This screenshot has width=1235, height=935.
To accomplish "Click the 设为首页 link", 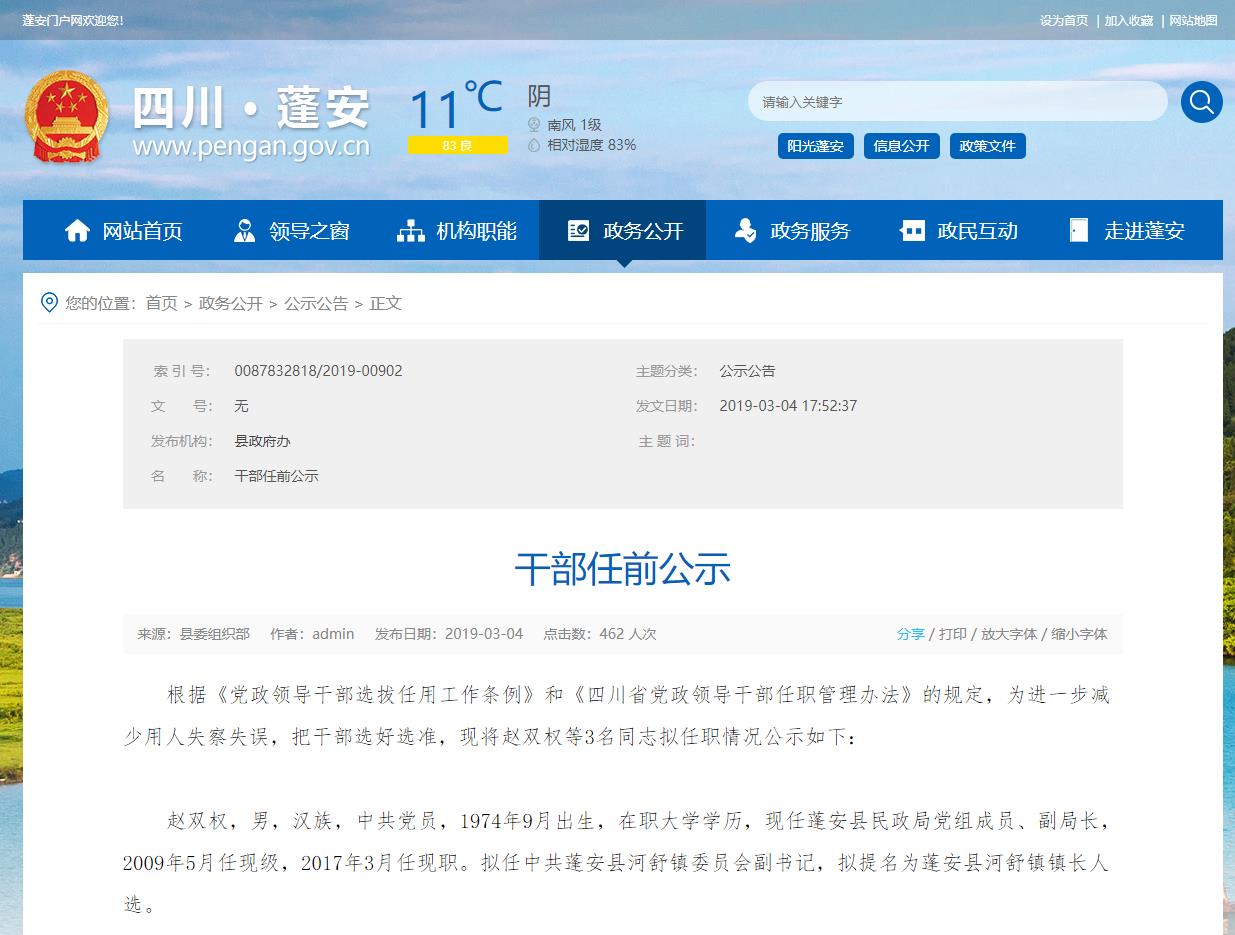I will pyautogui.click(x=1063, y=20).
